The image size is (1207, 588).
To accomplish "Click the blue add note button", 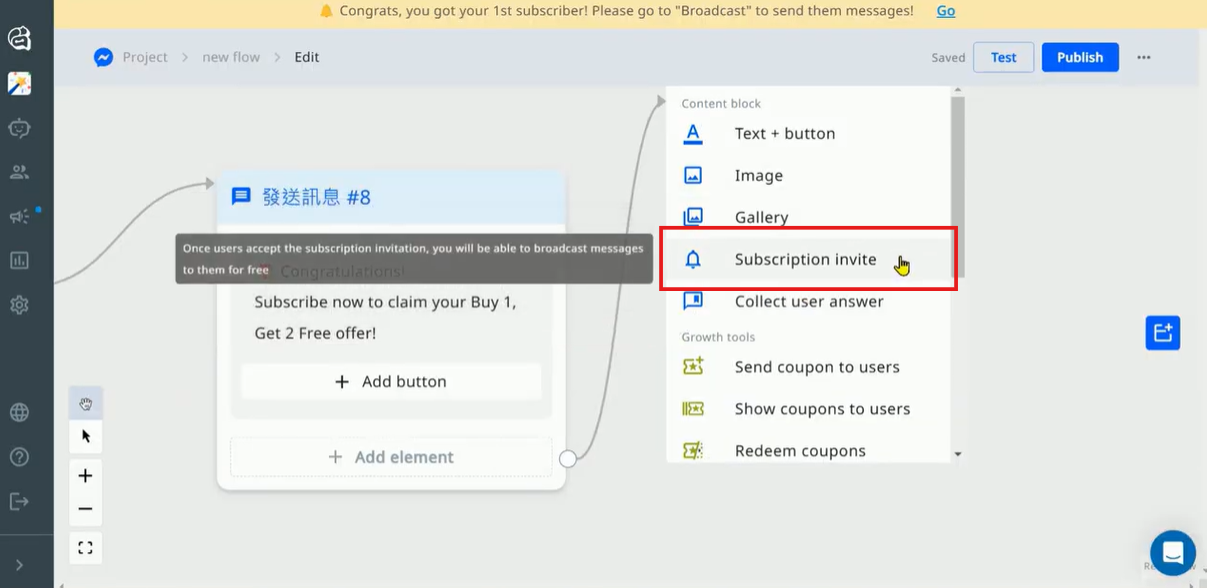I will coord(1163,333).
